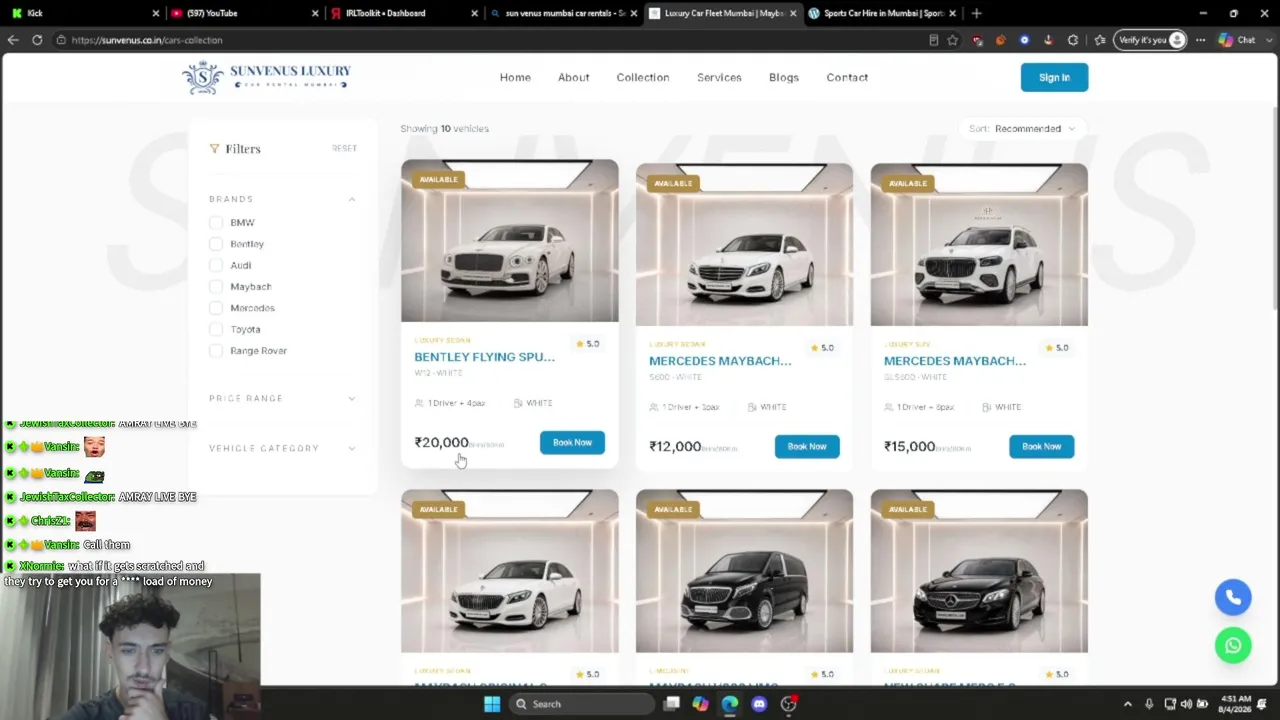Click the reader view icon in address bar
1280x720 pixels.
click(934, 40)
